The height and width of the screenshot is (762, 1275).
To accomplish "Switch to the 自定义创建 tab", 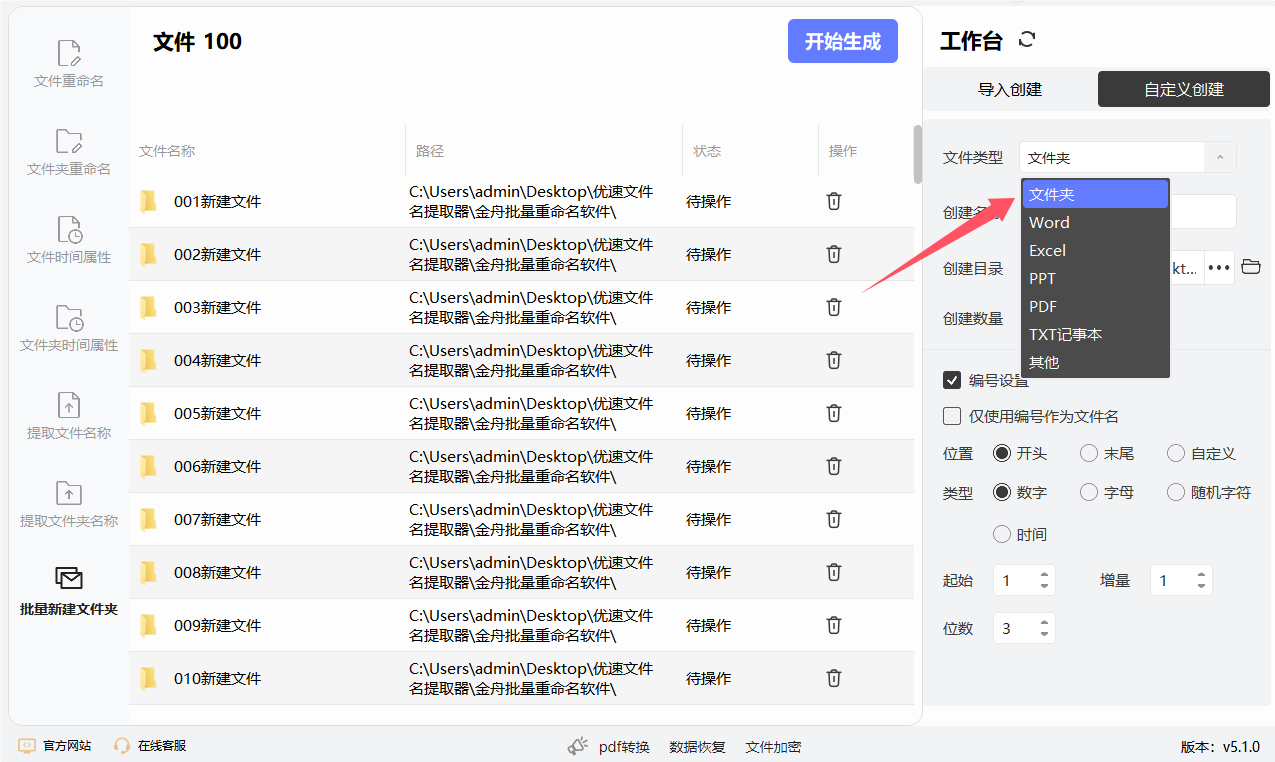I will (x=1184, y=89).
